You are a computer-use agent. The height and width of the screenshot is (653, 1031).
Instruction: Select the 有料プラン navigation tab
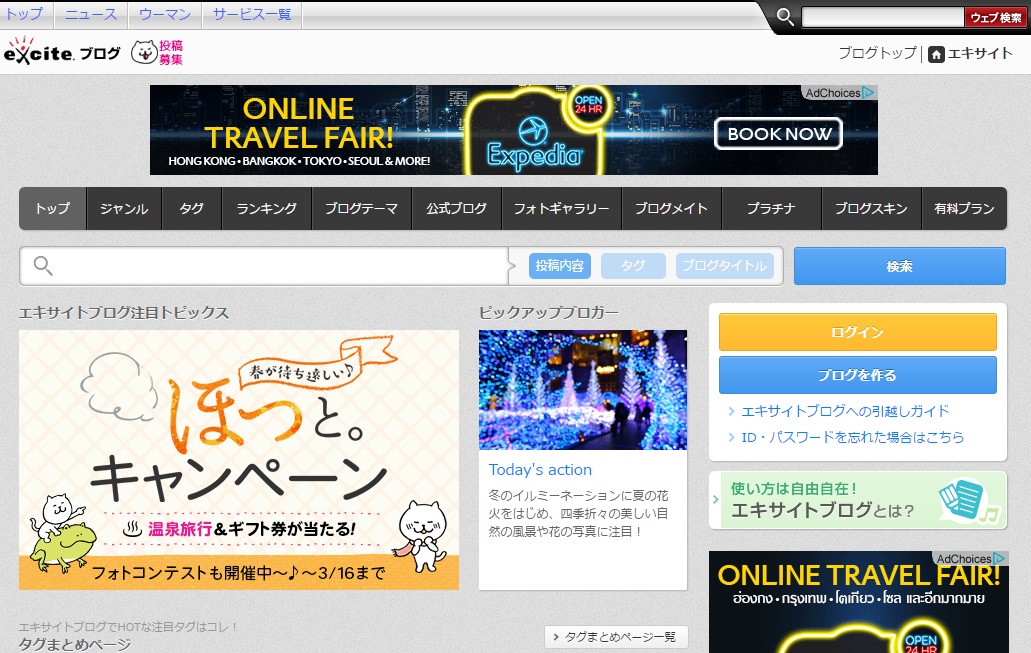[x=964, y=208]
